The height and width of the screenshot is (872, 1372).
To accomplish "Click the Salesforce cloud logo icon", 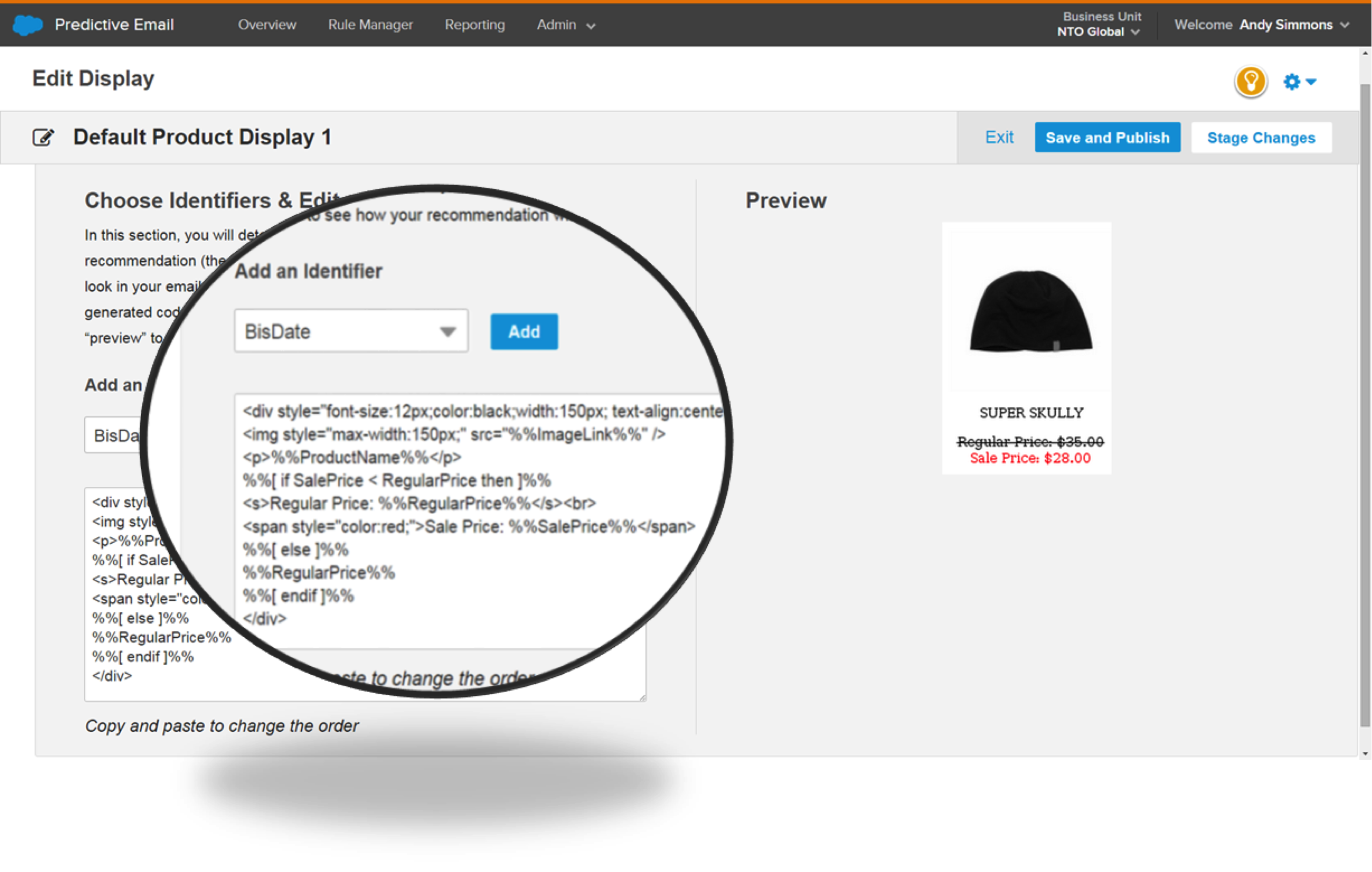I will click(x=27, y=25).
